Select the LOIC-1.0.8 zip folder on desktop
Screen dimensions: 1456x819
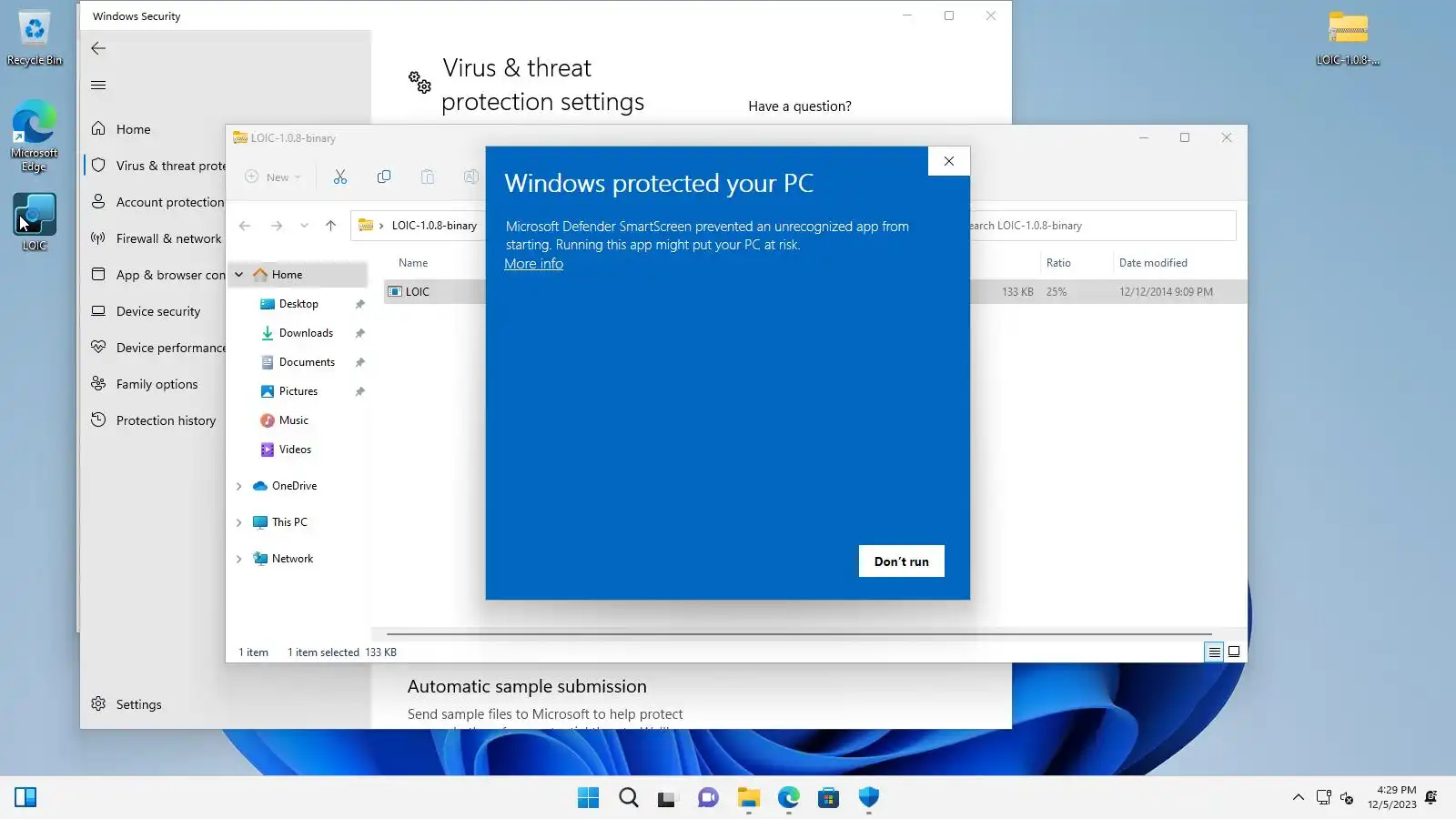(x=1348, y=38)
